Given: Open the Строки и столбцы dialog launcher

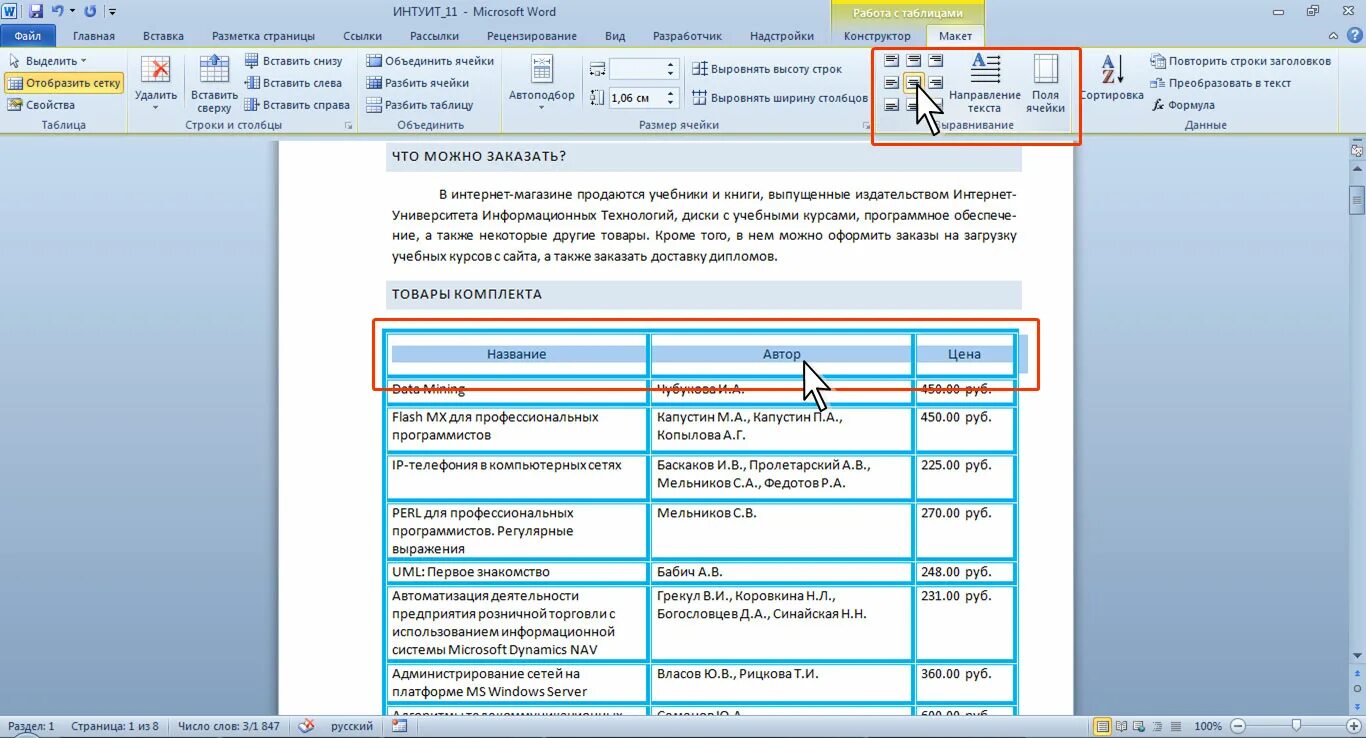Looking at the screenshot, I should [349, 126].
